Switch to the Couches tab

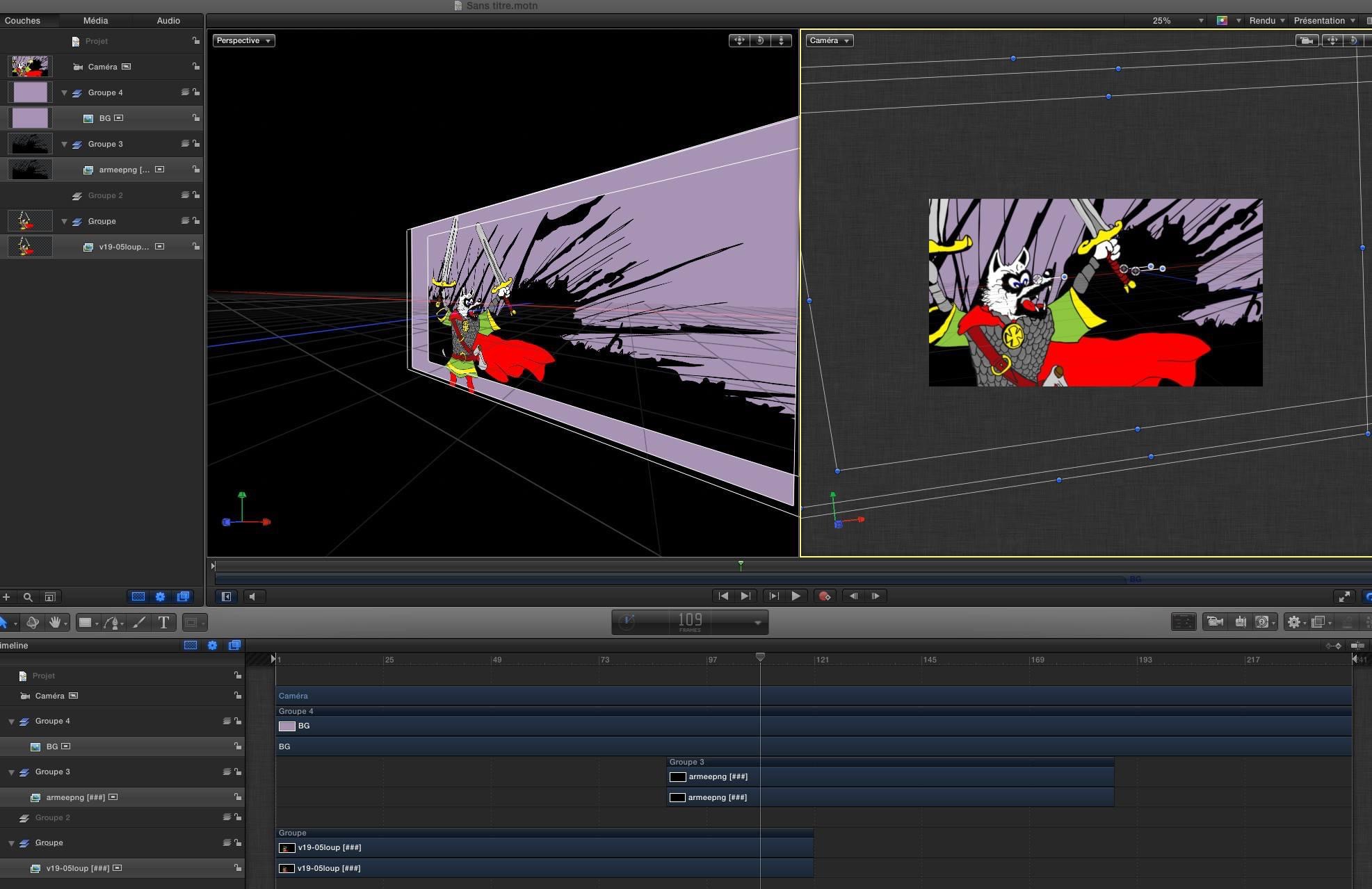tap(22, 20)
